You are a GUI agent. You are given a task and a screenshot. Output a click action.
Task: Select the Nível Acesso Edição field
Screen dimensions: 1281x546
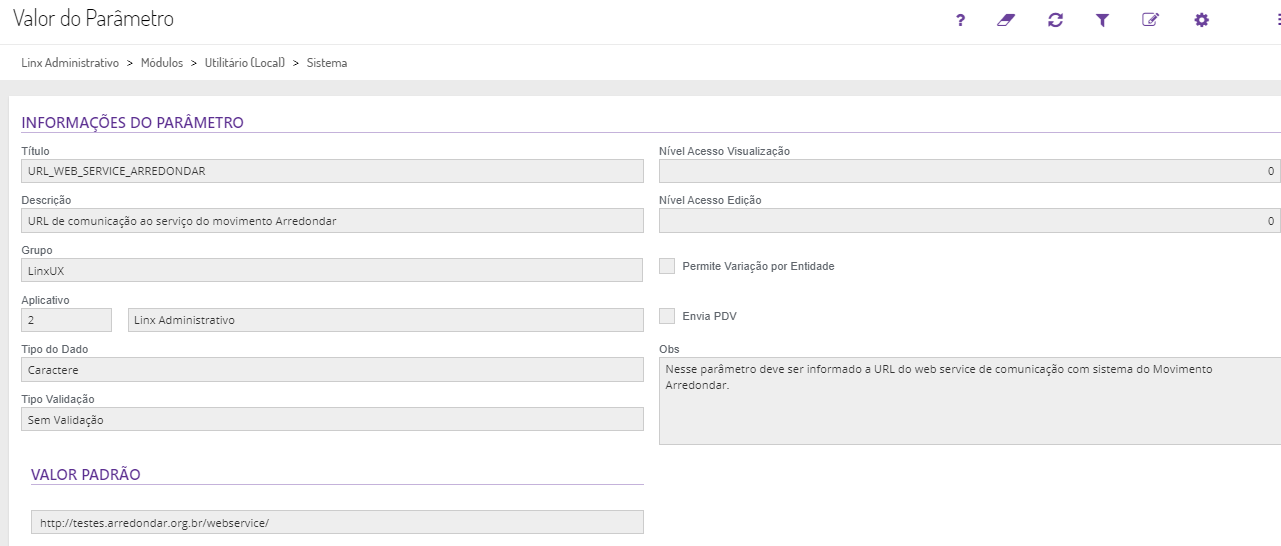(969, 221)
